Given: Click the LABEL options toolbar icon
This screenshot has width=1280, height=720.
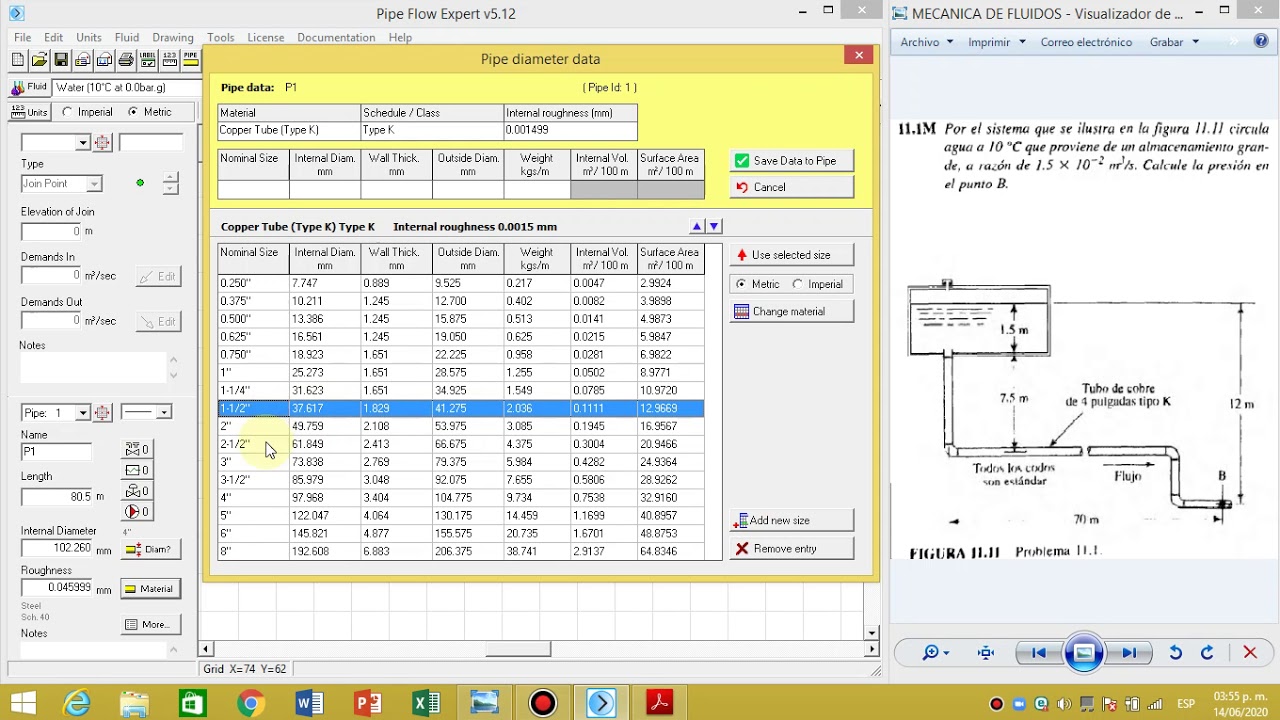Looking at the screenshot, I should tap(148, 60).
